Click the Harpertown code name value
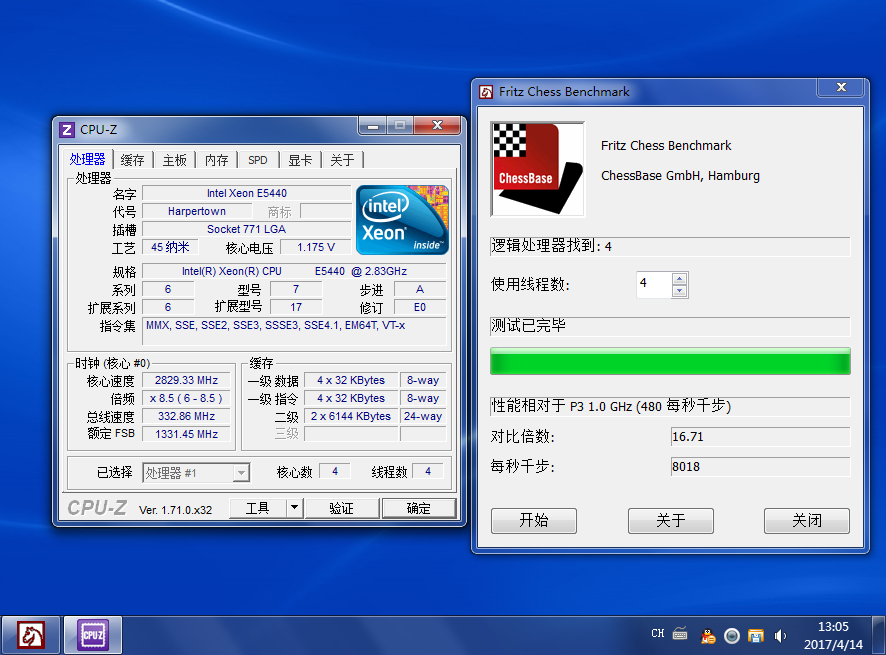This screenshot has height=655, width=886. [x=197, y=211]
